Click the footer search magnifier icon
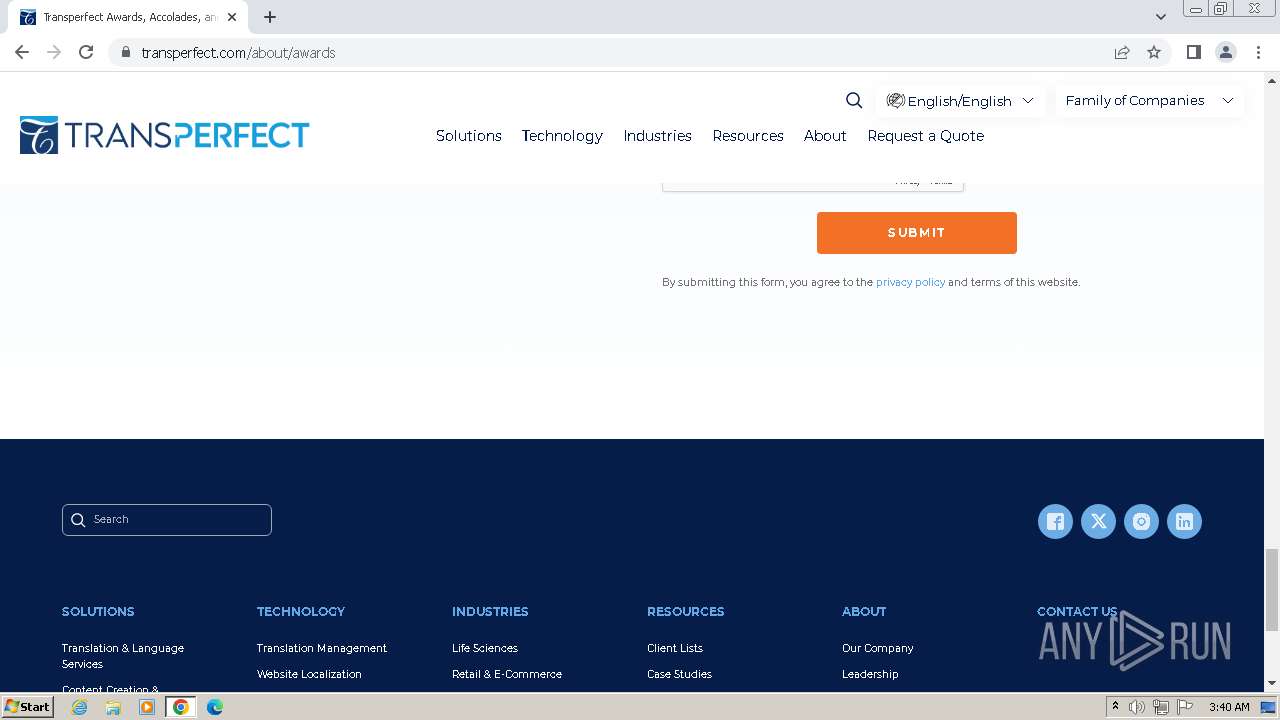Screen dimensions: 1280x720 pyautogui.click(x=78, y=520)
